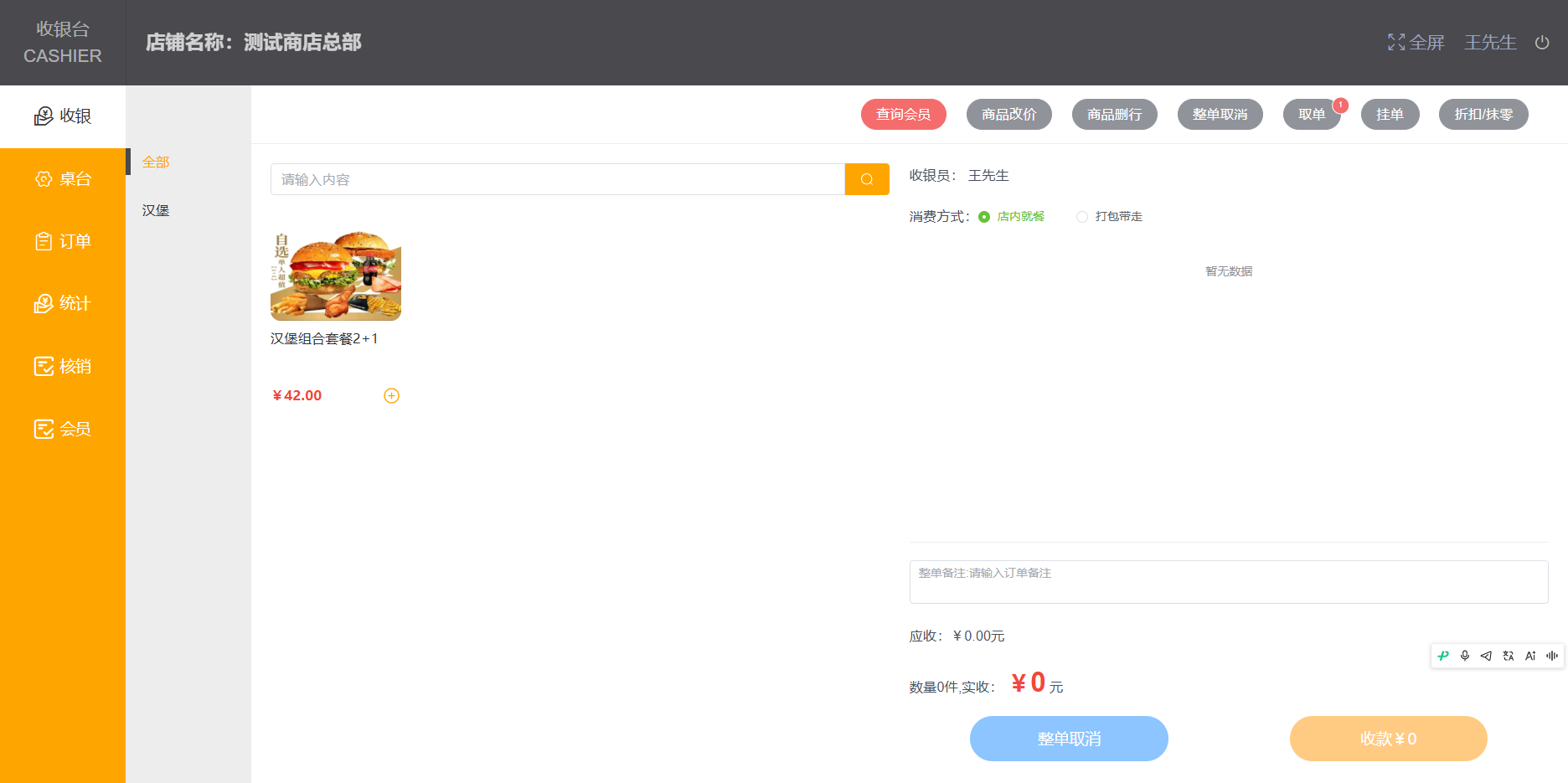The image size is (1568, 783).
Task: Click the 取单 button with badge
Action: tap(1312, 114)
